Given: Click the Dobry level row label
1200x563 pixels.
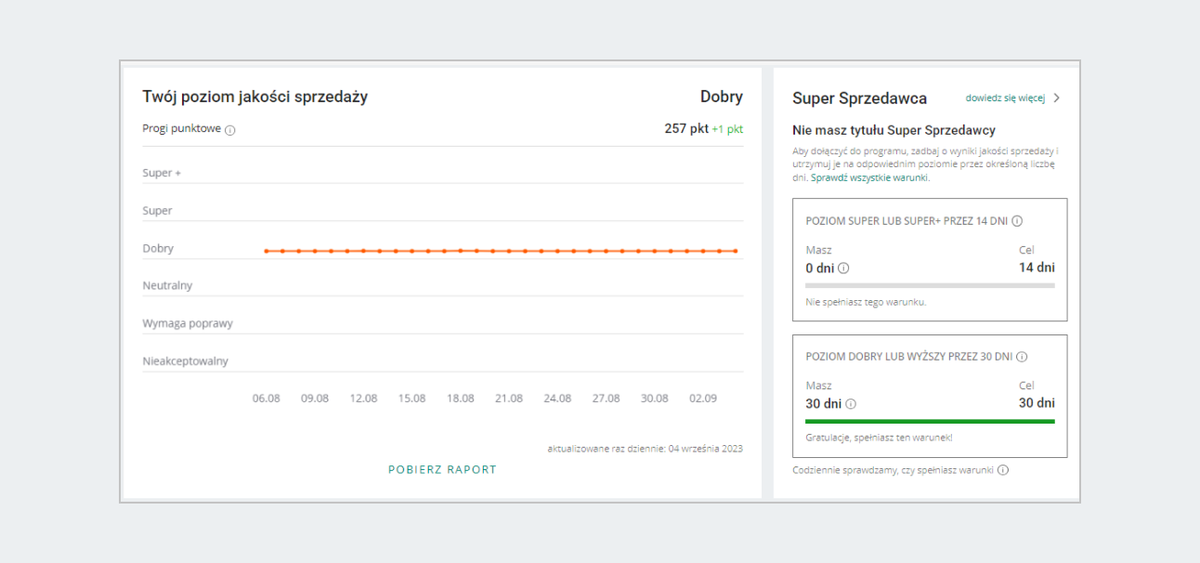Looking at the screenshot, I should [158, 248].
